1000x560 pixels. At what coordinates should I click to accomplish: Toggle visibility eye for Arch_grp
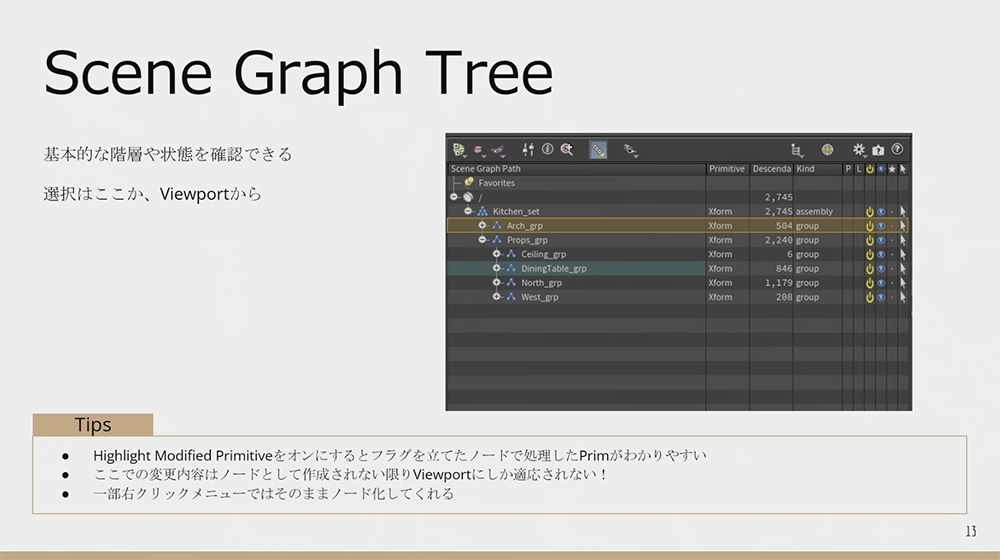881,226
